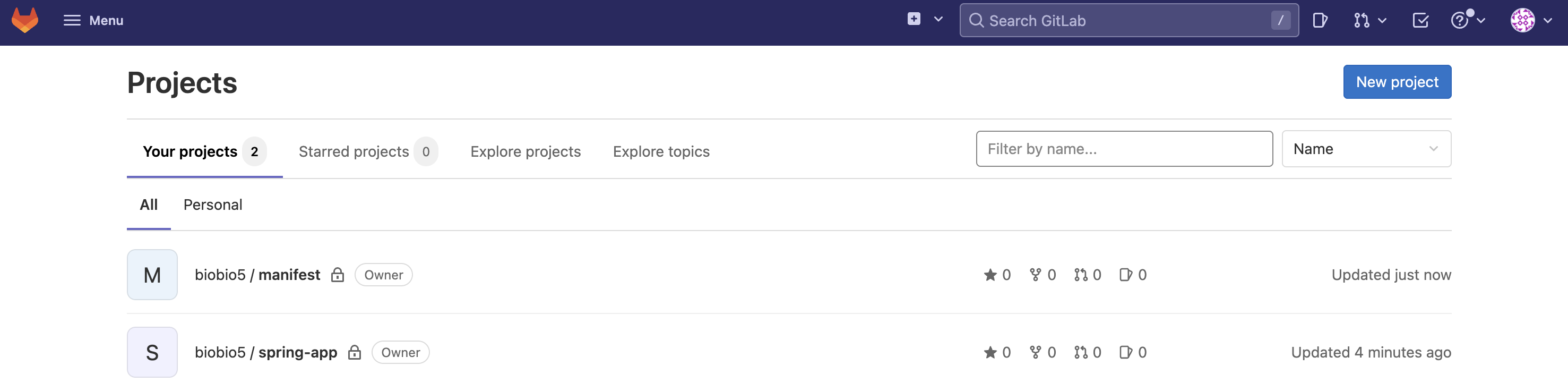Screen dimensions: 1568x391
Task: Open the Explore projects tab
Action: [525, 151]
